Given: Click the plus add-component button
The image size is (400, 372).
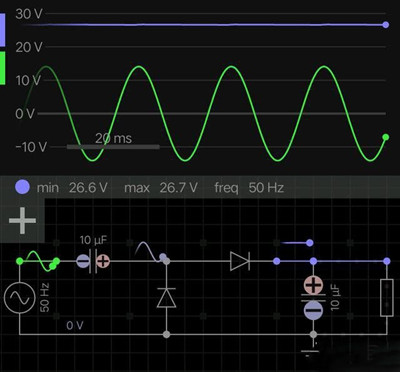Looking at the screenshot, I should 22,221.
